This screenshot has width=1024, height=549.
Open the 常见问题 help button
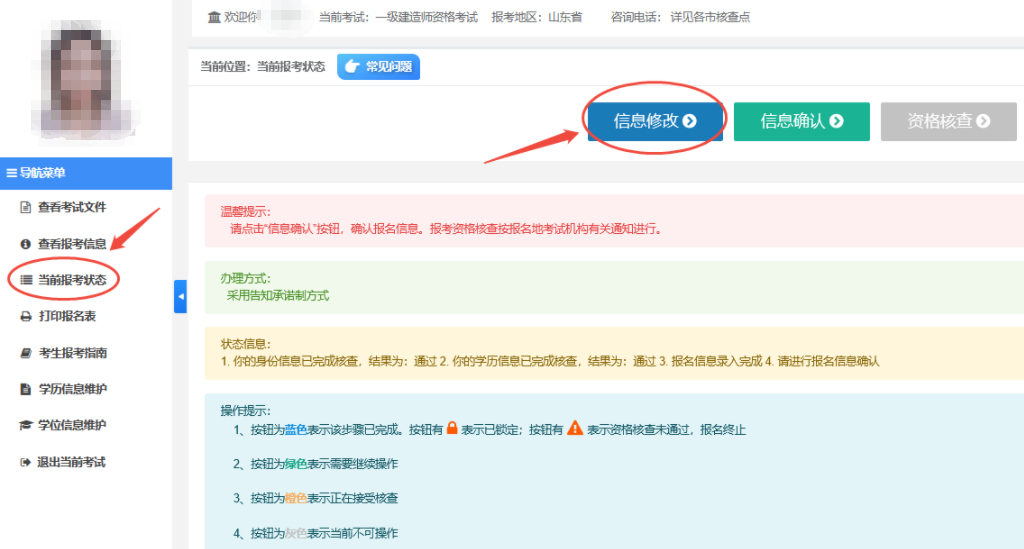click(x=378, y=67)
